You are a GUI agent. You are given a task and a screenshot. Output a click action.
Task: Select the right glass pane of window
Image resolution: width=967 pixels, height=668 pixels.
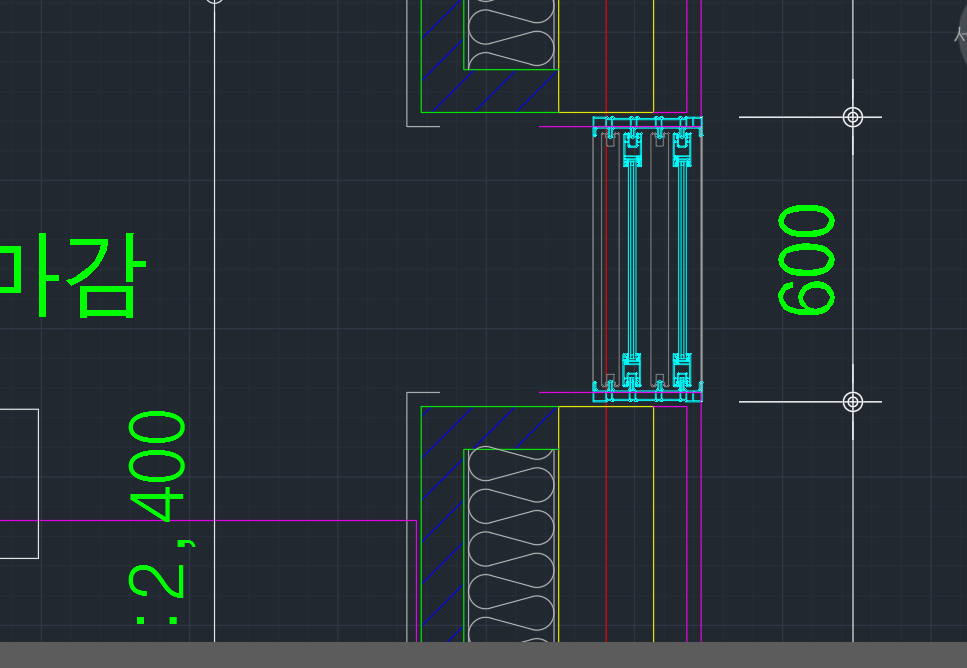click(x=682, y=260)
